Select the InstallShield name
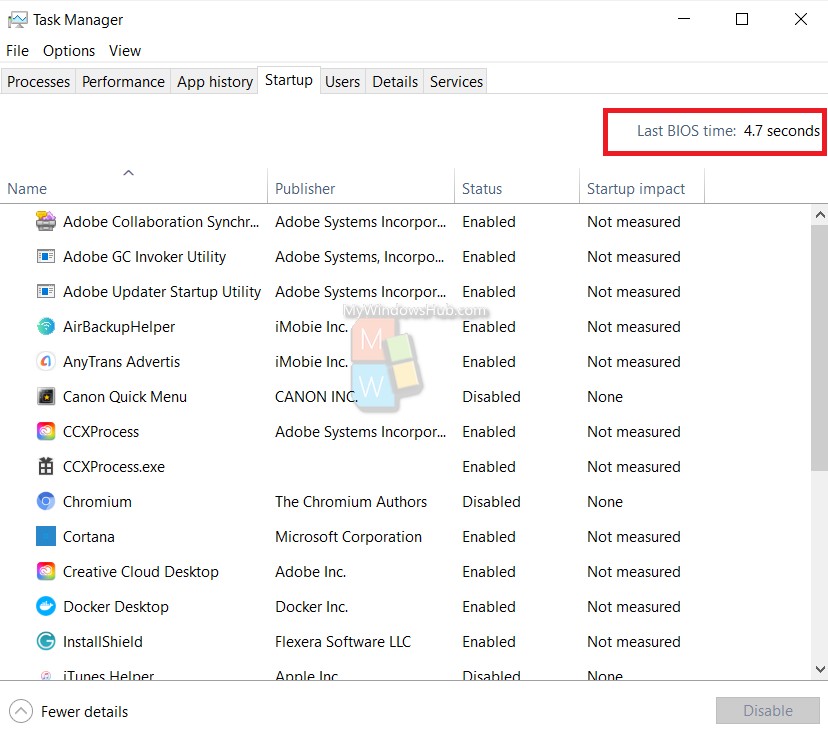Viewport: 828px width, 736px height. click(x=103, y=641)
